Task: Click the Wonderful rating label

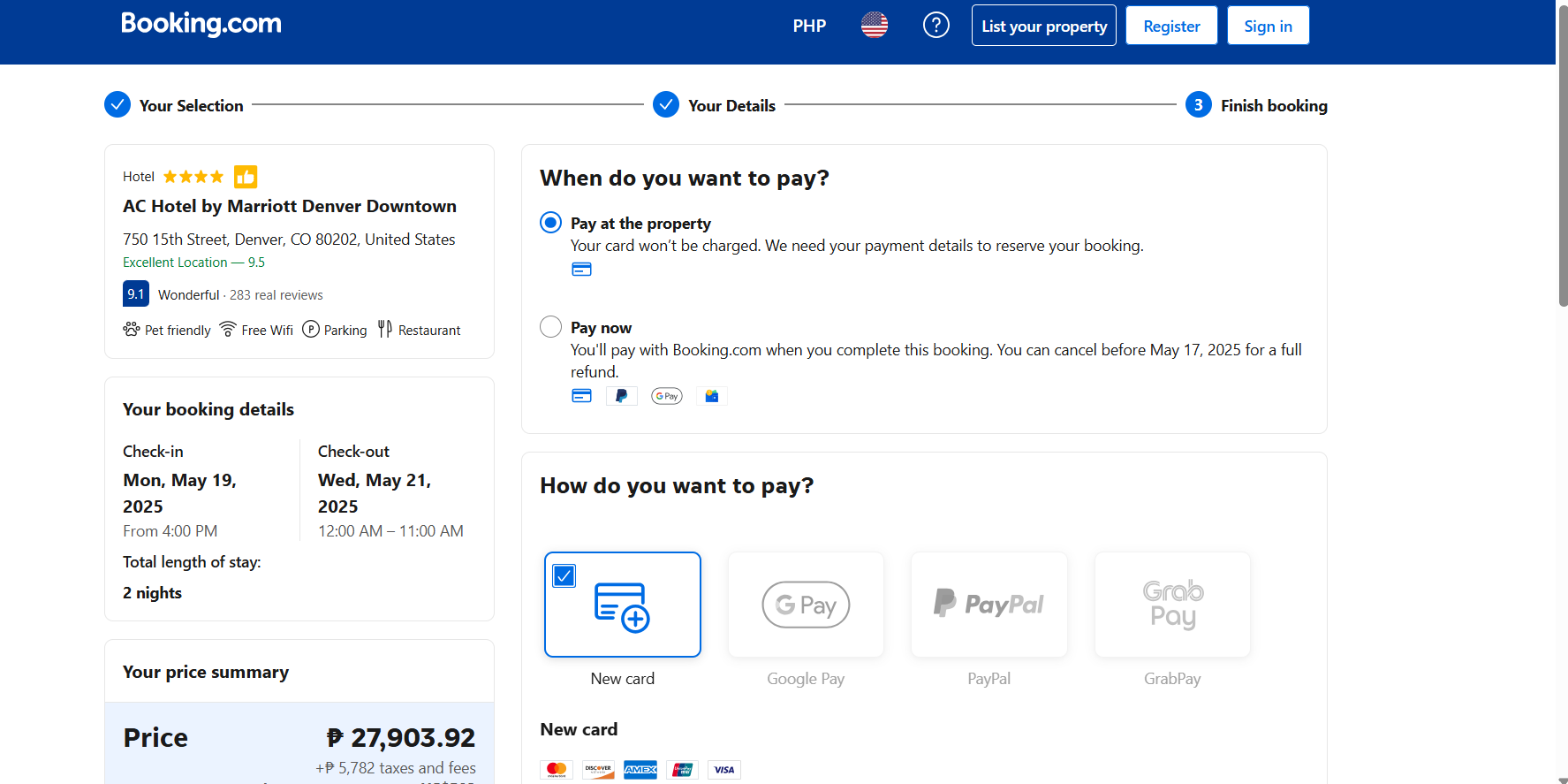Action: [x=188, y=295]
